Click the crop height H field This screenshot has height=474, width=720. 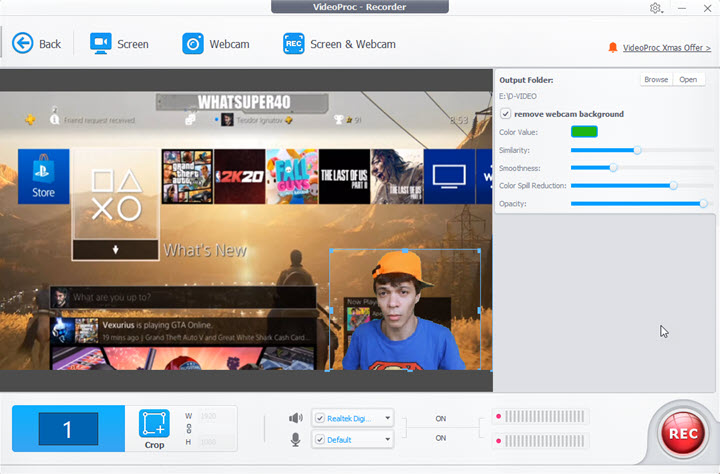click(208, 442)
